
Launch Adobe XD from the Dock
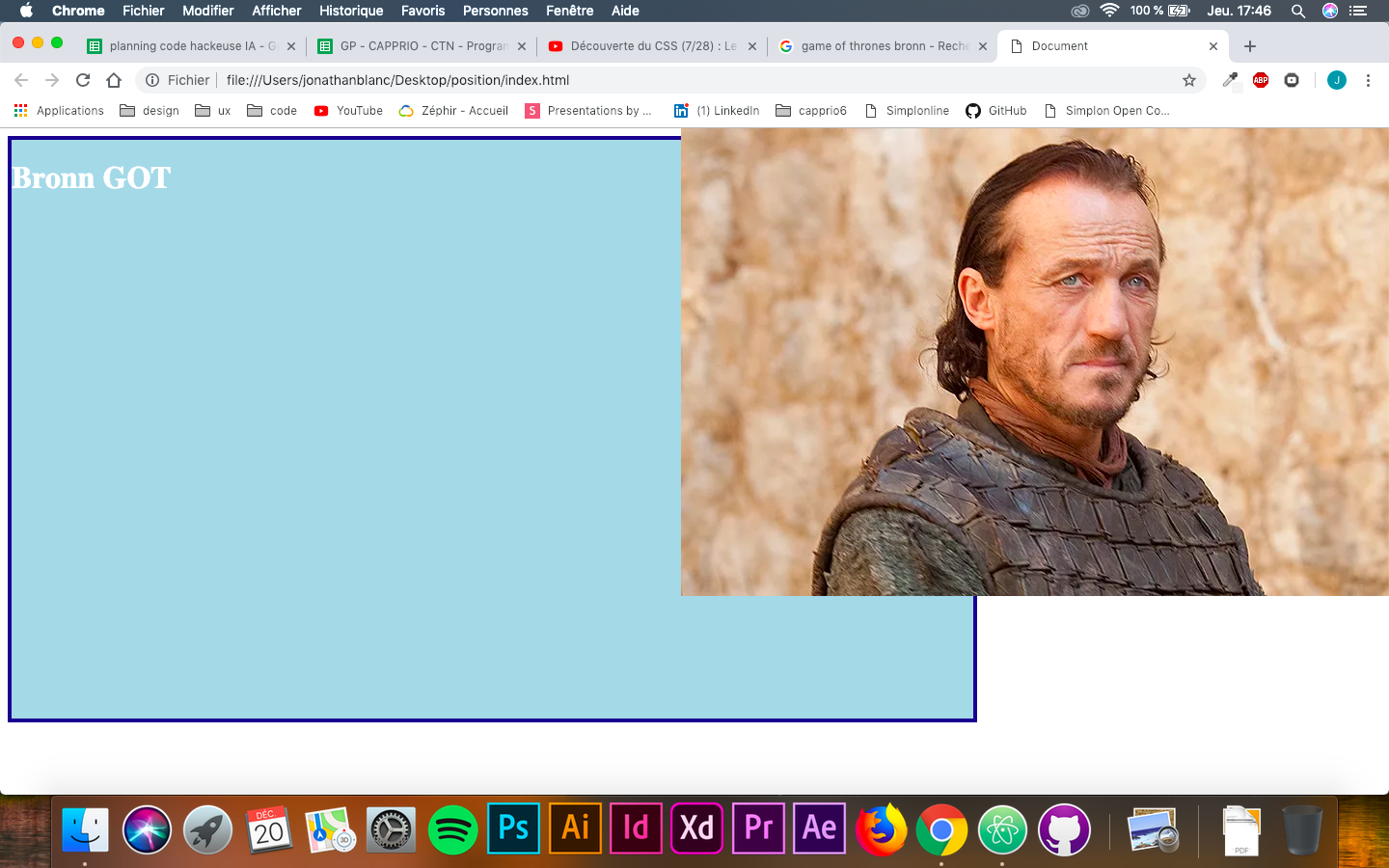(696, 828)
